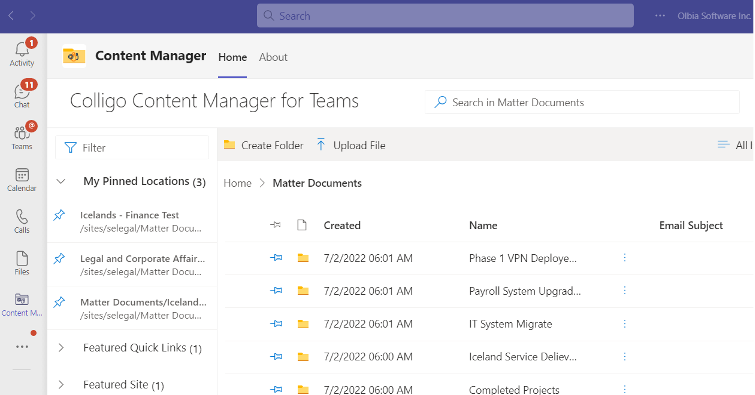Screen dimensions: 755x395
Task: Open the Iceland Service Delivery folder name
Action: (x=522, y=357)
